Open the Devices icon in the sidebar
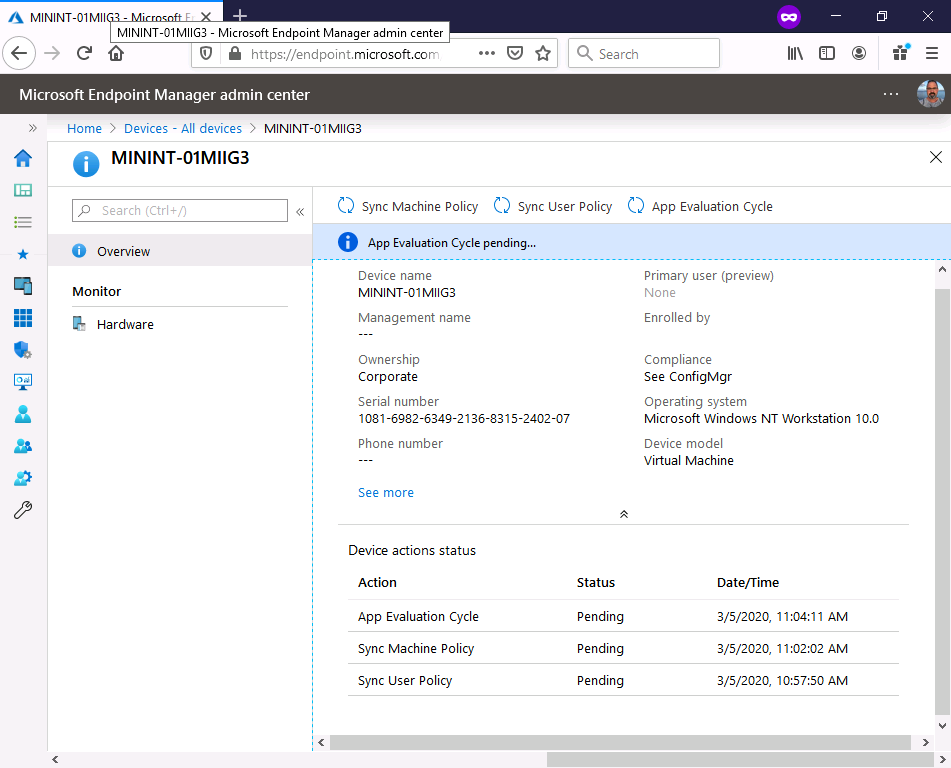 click(23, 286)
